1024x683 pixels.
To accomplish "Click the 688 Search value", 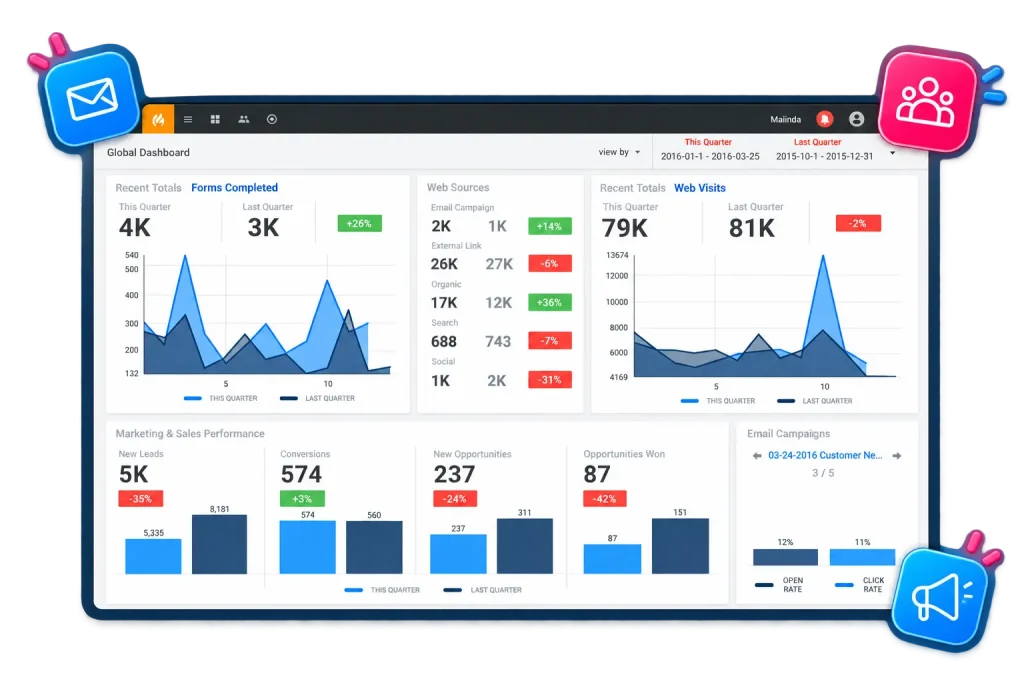I will (x=444, y=342).
